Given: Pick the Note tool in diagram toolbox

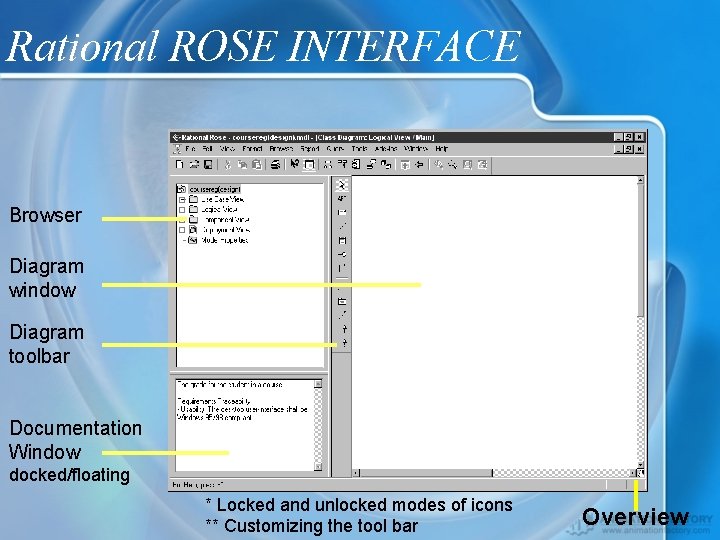Looking at the screenshot, I should (x=342, y=212).
